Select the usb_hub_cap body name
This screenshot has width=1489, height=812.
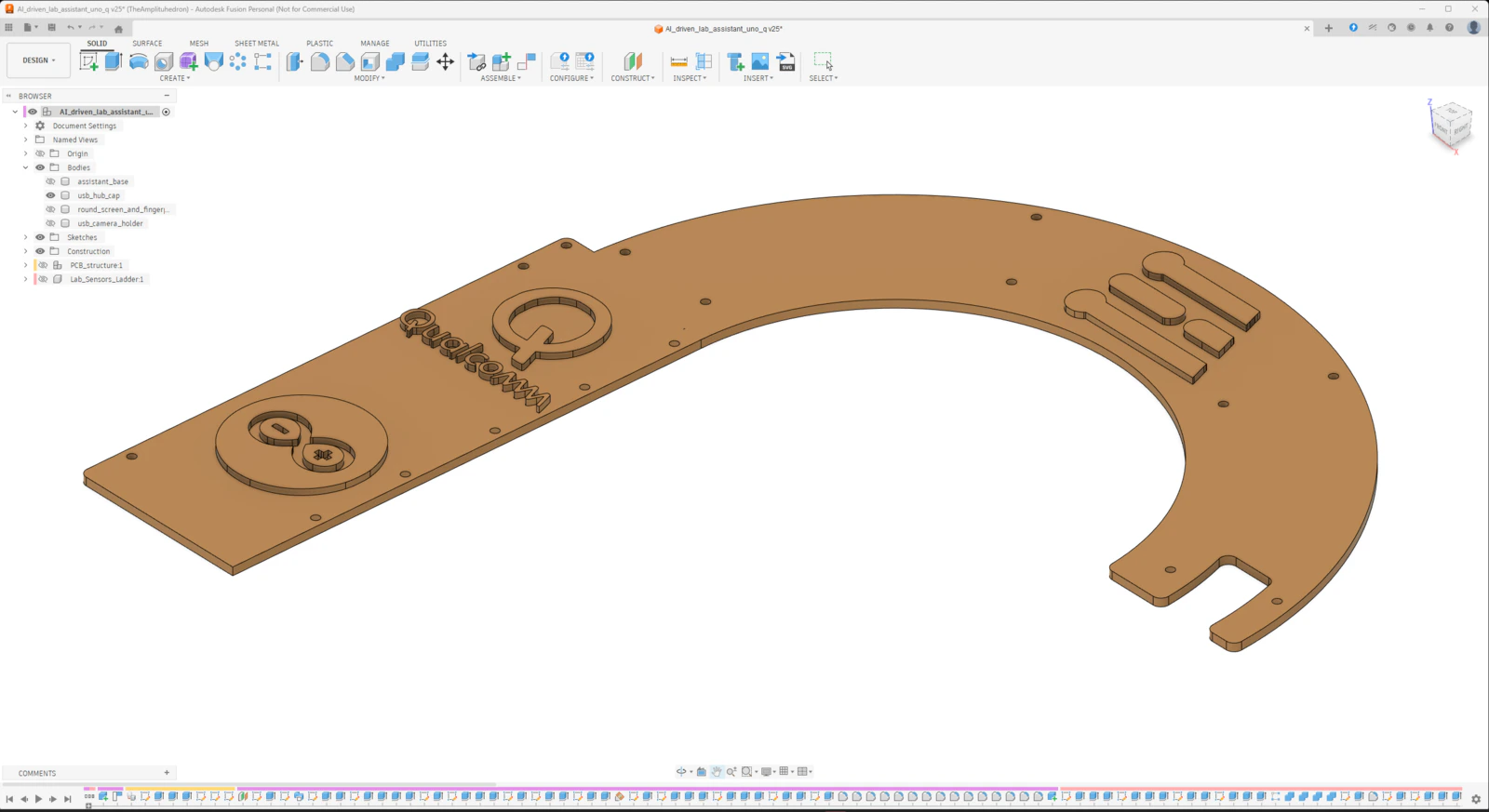click(99, 195)
